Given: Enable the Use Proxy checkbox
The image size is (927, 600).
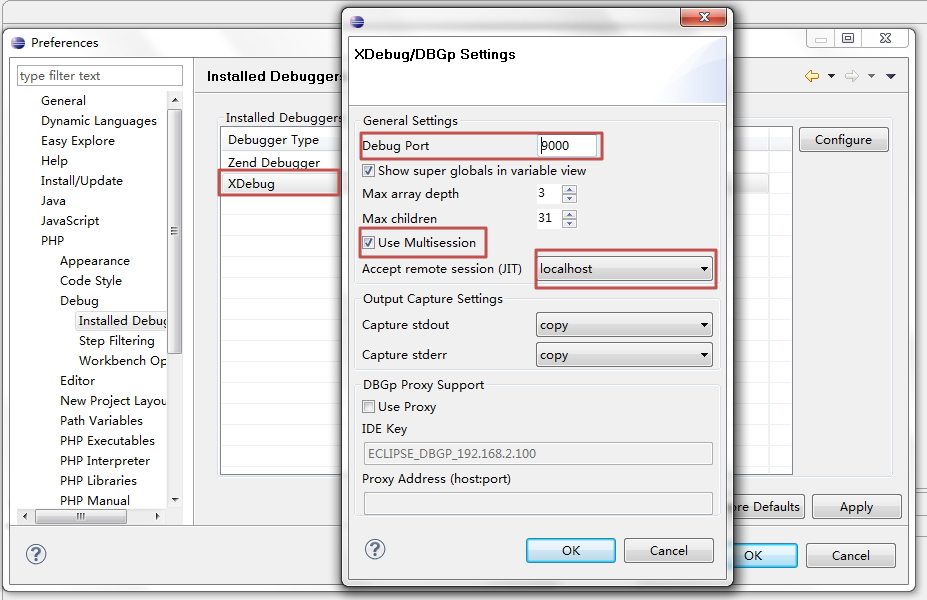Looking at the screenshot, I should pyautogui.click(x=368, y=407).
